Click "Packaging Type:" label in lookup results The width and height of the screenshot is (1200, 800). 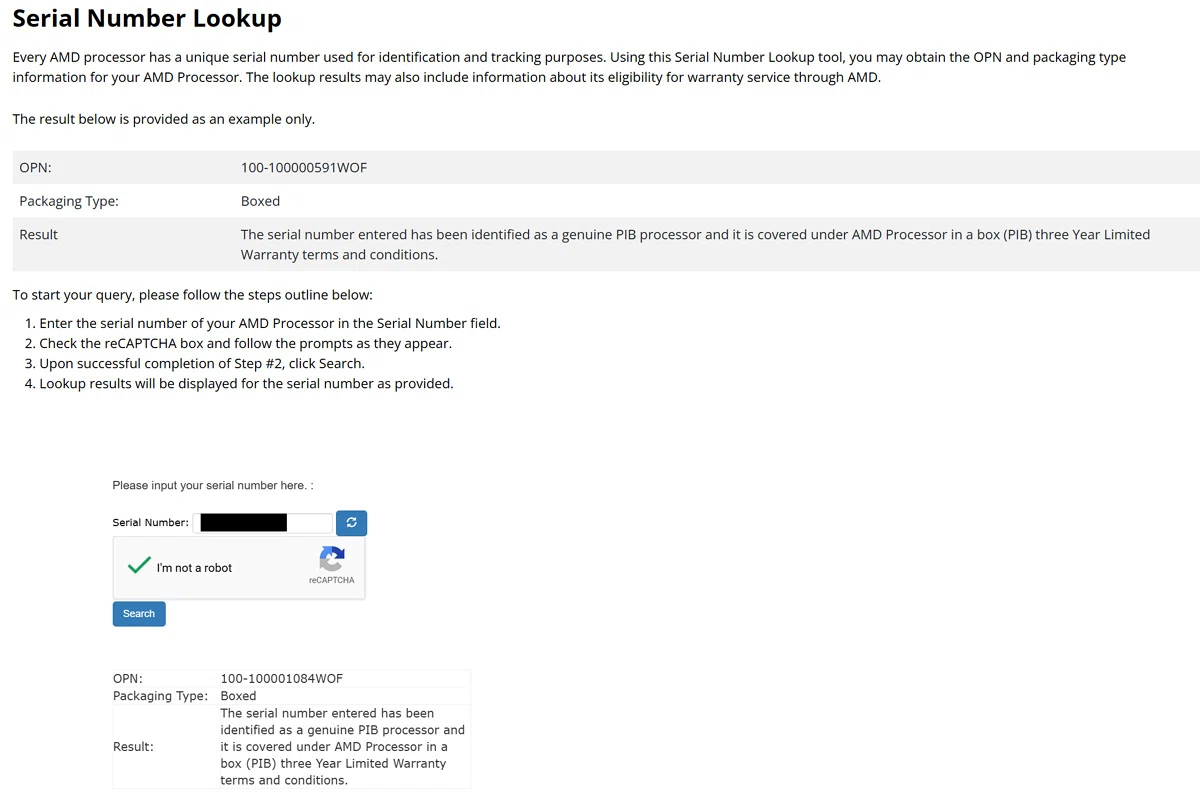[160, 696]
